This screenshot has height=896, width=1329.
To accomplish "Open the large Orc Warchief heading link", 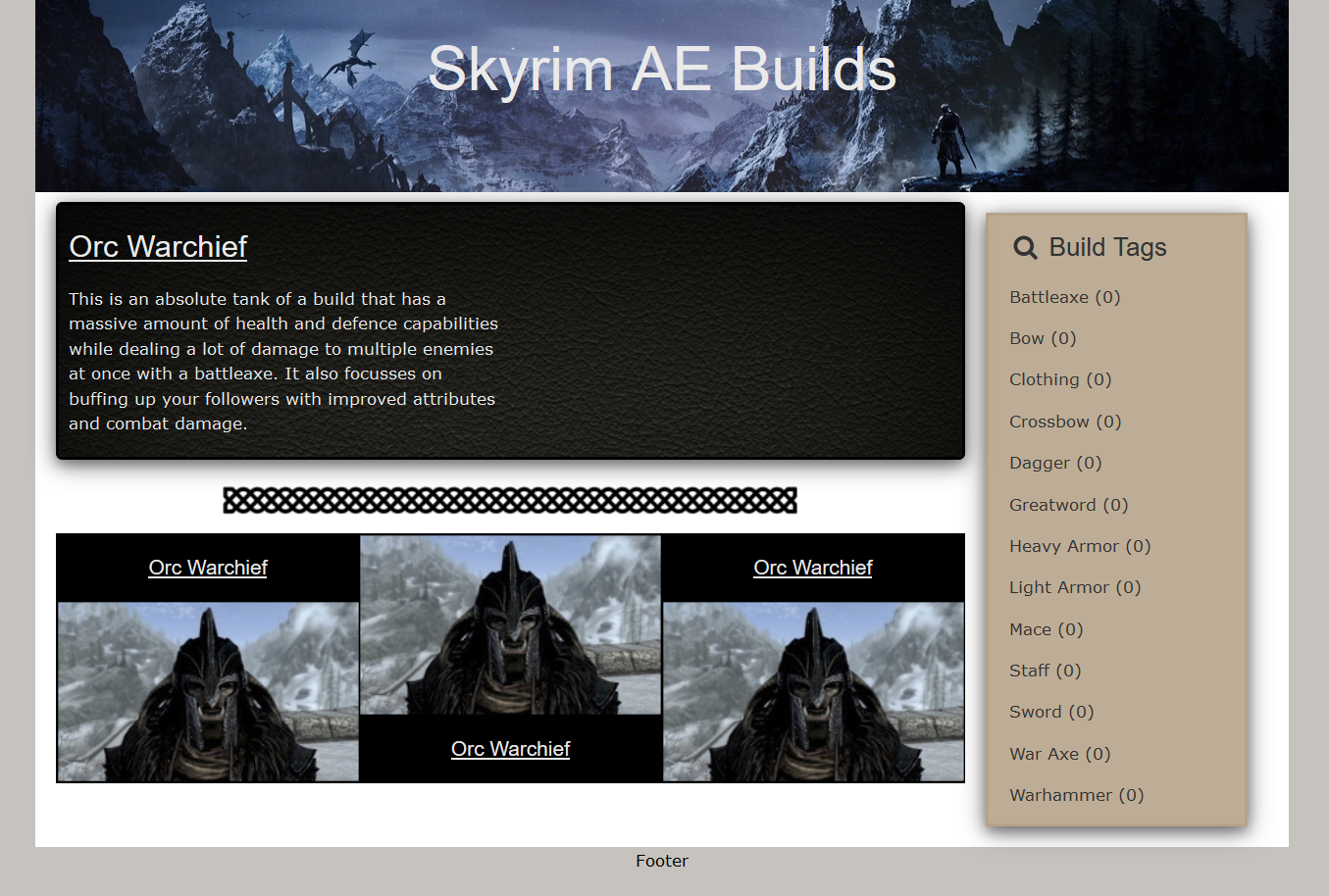I will pyautogui.click(x=158, y=246).
